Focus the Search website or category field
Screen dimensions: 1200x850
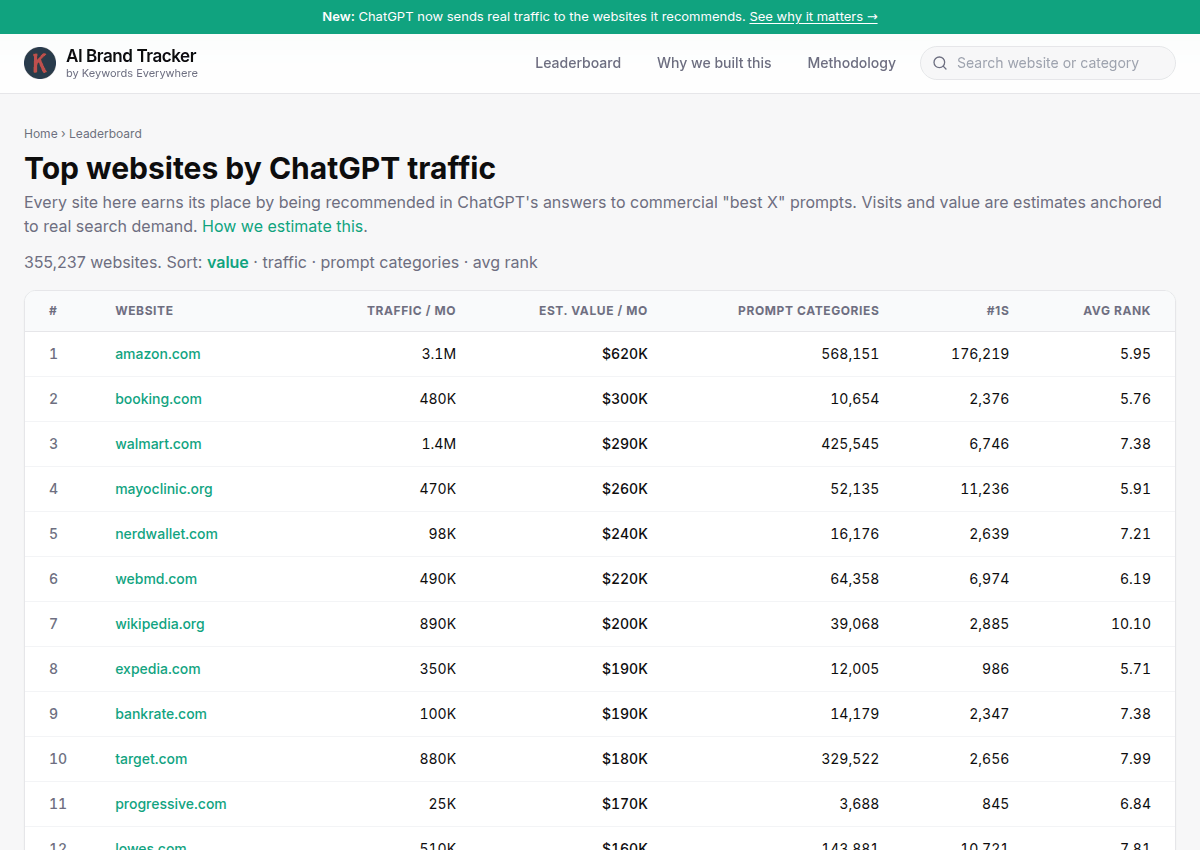click(1048, 63)
